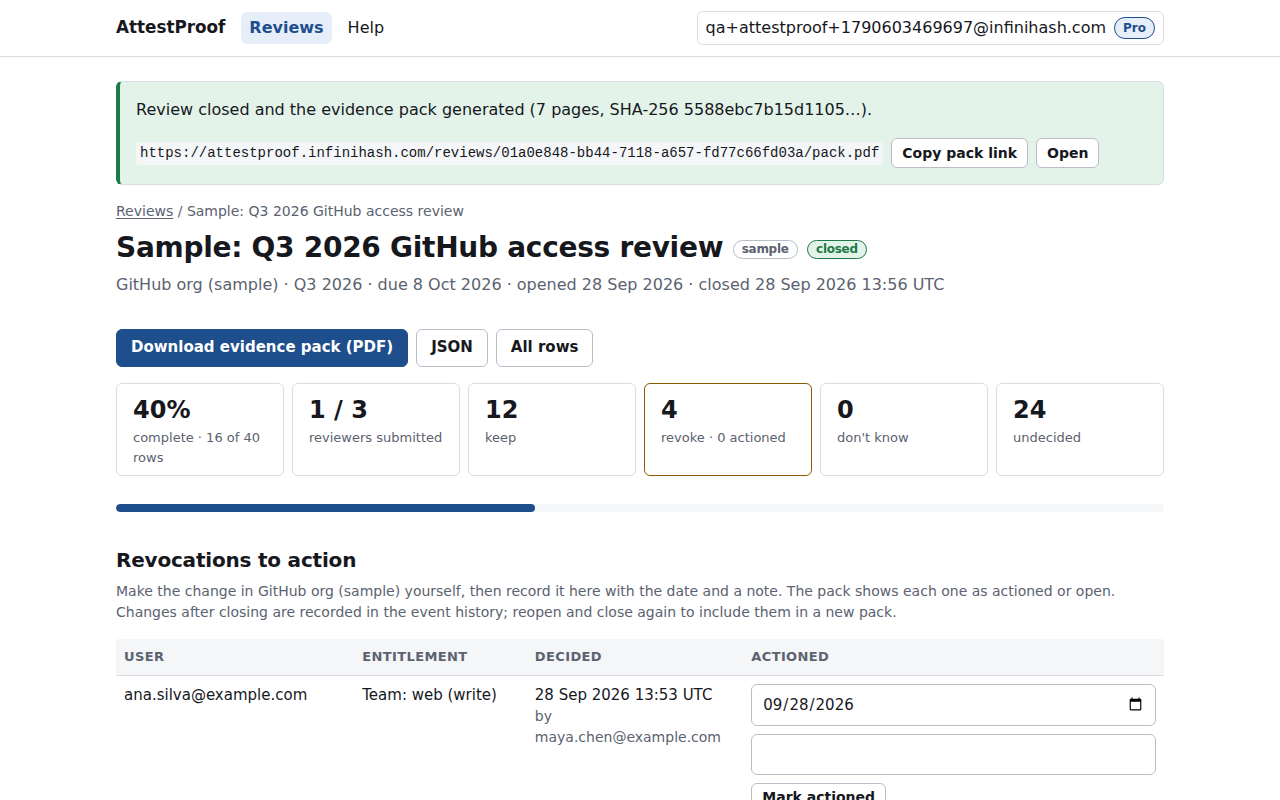Click the AttestProof logo
Image resolution: width=1280 pixels, height=800 pixels.
point(171,27)
